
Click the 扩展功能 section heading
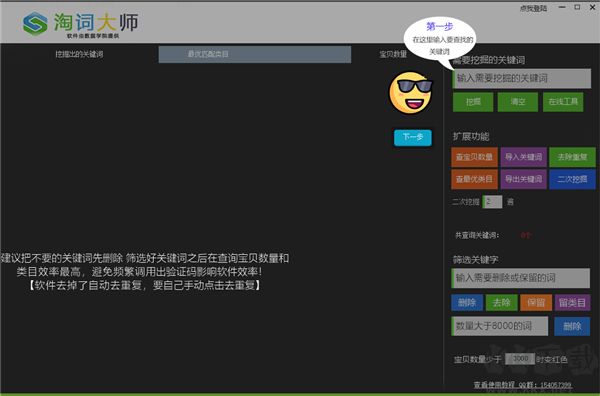[471, 137]
